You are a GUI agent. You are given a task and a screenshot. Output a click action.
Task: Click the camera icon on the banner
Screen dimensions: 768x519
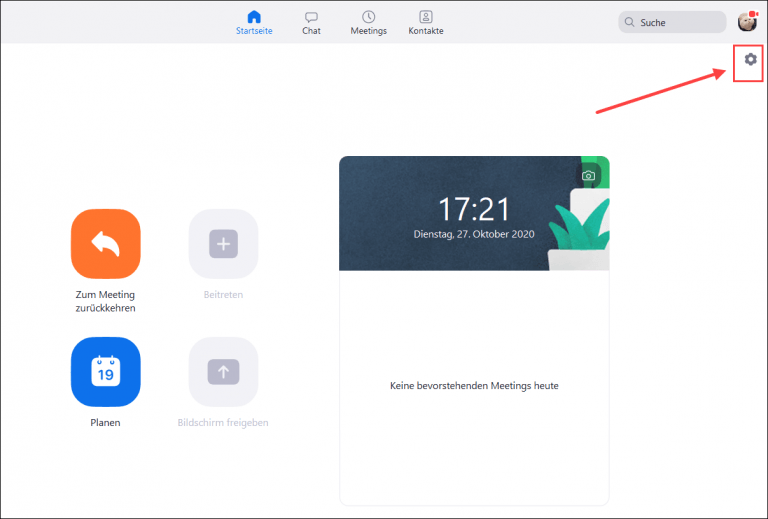(589, 176)
